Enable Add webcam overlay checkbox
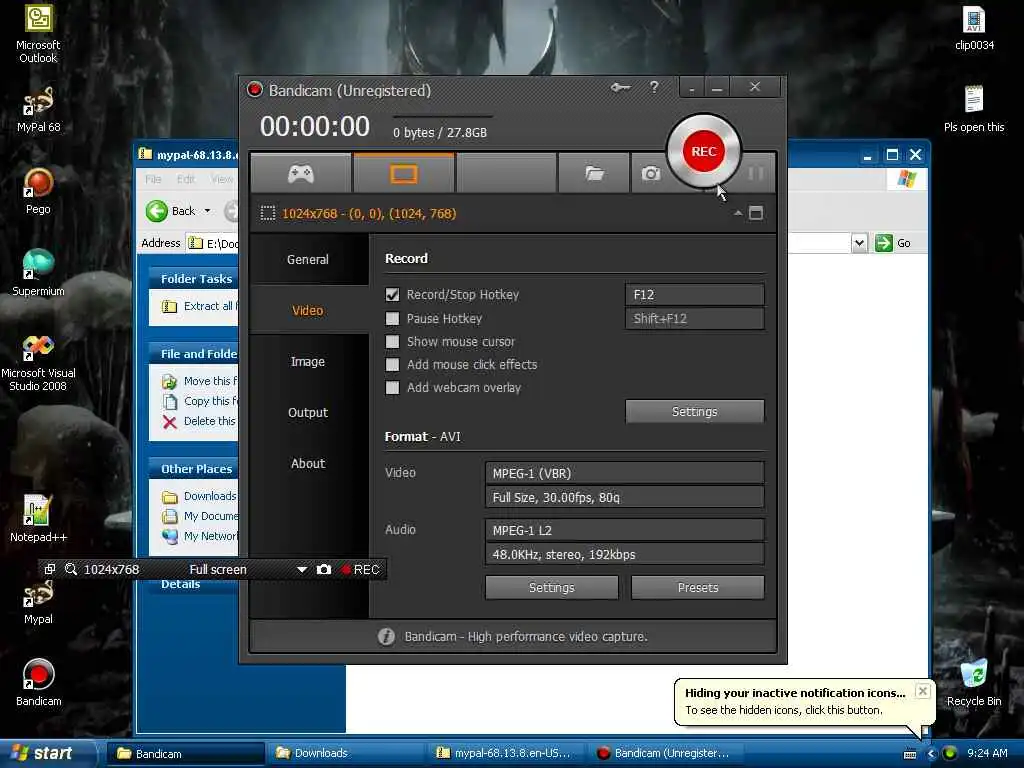The image size is (1024, 768). pyautogui.click(x=392, y=387)
